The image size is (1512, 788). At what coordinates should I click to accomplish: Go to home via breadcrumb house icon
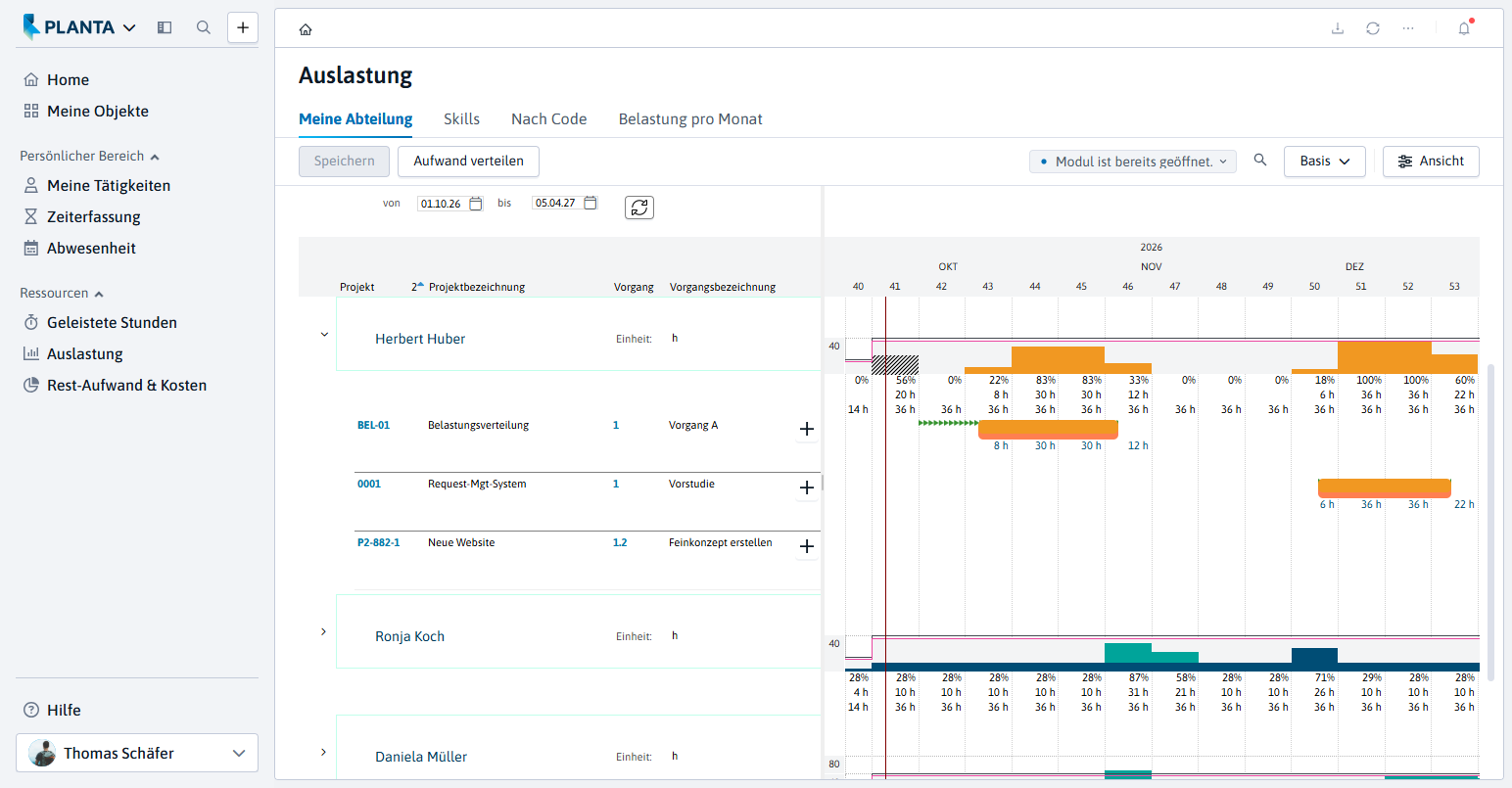306,29
